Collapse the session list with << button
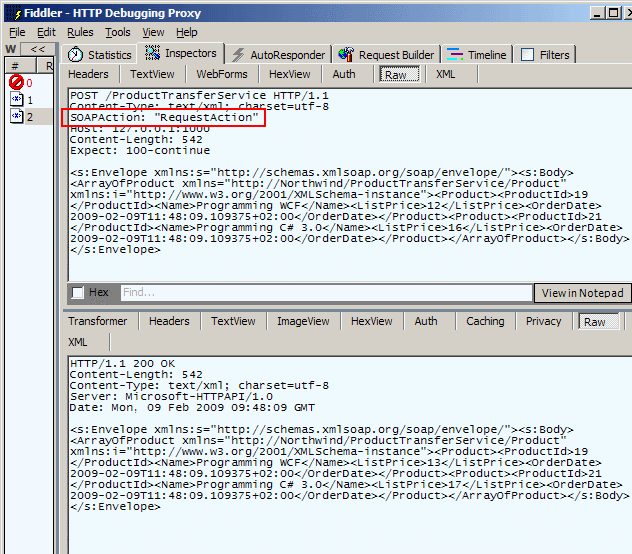This screenshot has width=632, height=554. [37, 49]
